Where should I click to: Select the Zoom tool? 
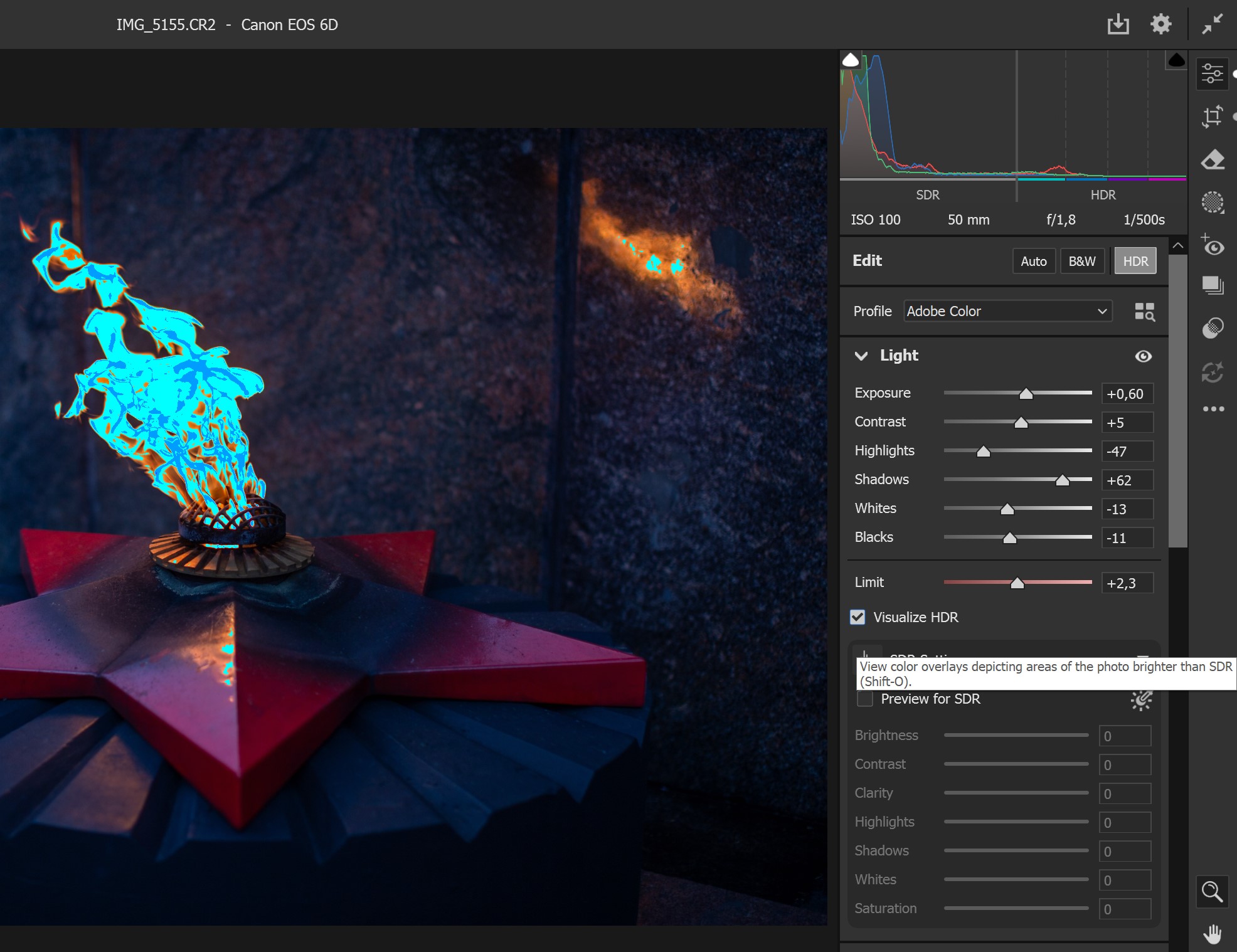pos(1211,891)
